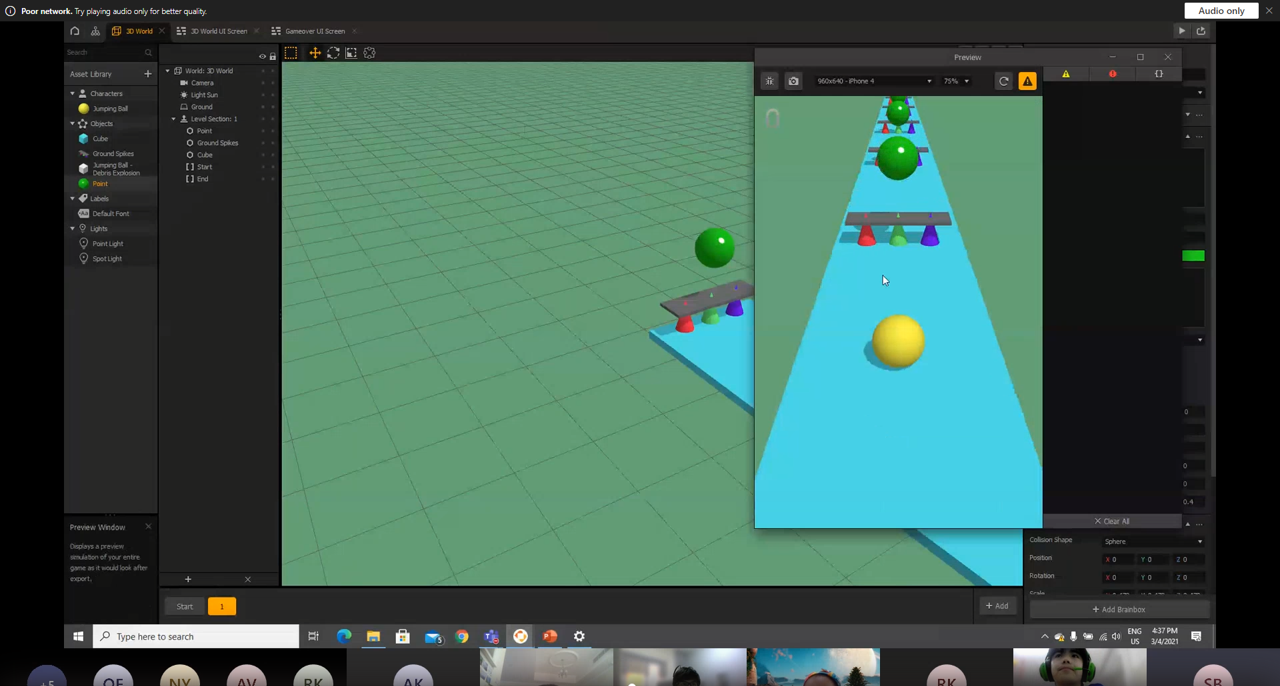The width and height of the screenshot is (1280, 686).
Task: Collapse the Lights asset group
Action: tap(73, 229)
